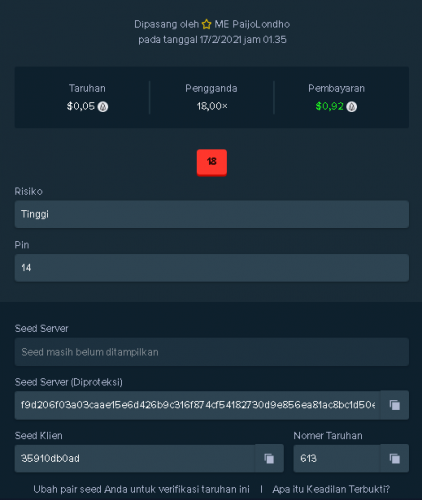Open the Risiko field showing Tinggi
422x500 pixels.
point(212,214)
